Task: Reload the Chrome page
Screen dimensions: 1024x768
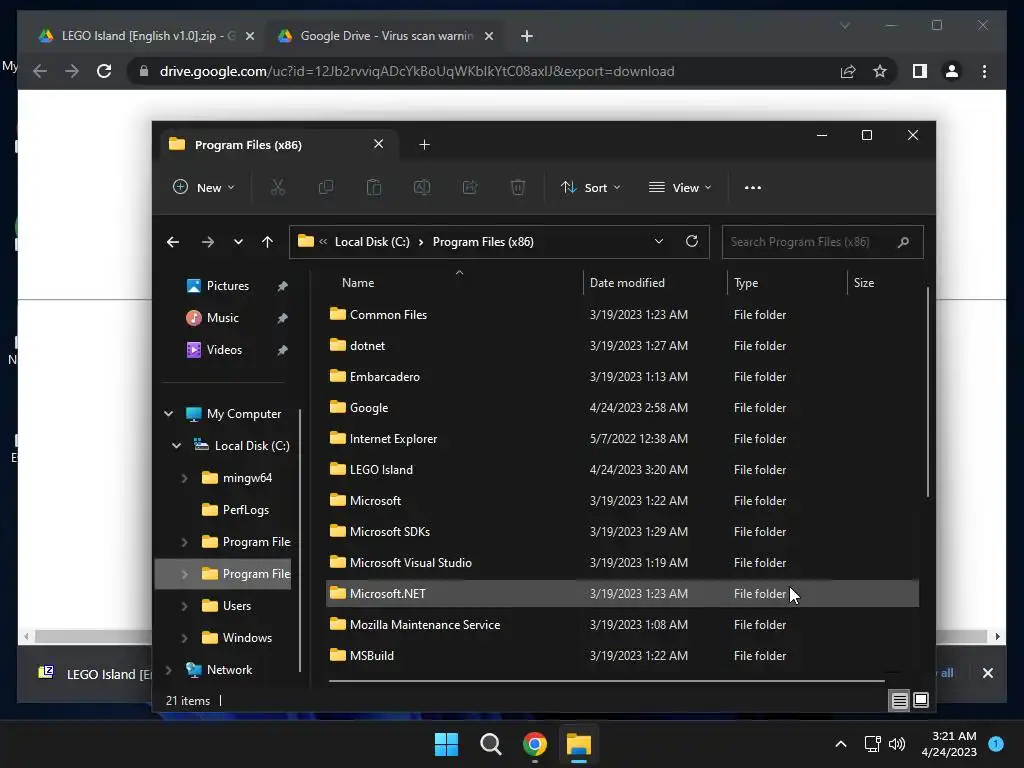Action: pyautogui.click(x=104, y=71)
